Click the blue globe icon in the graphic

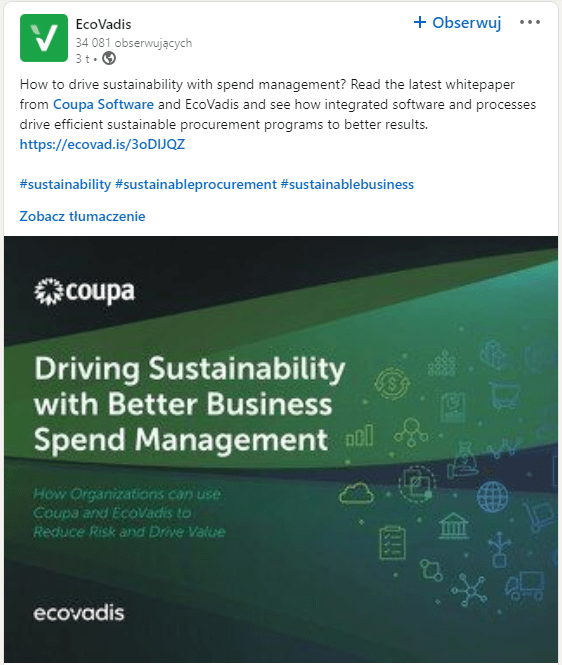[492, 497]
